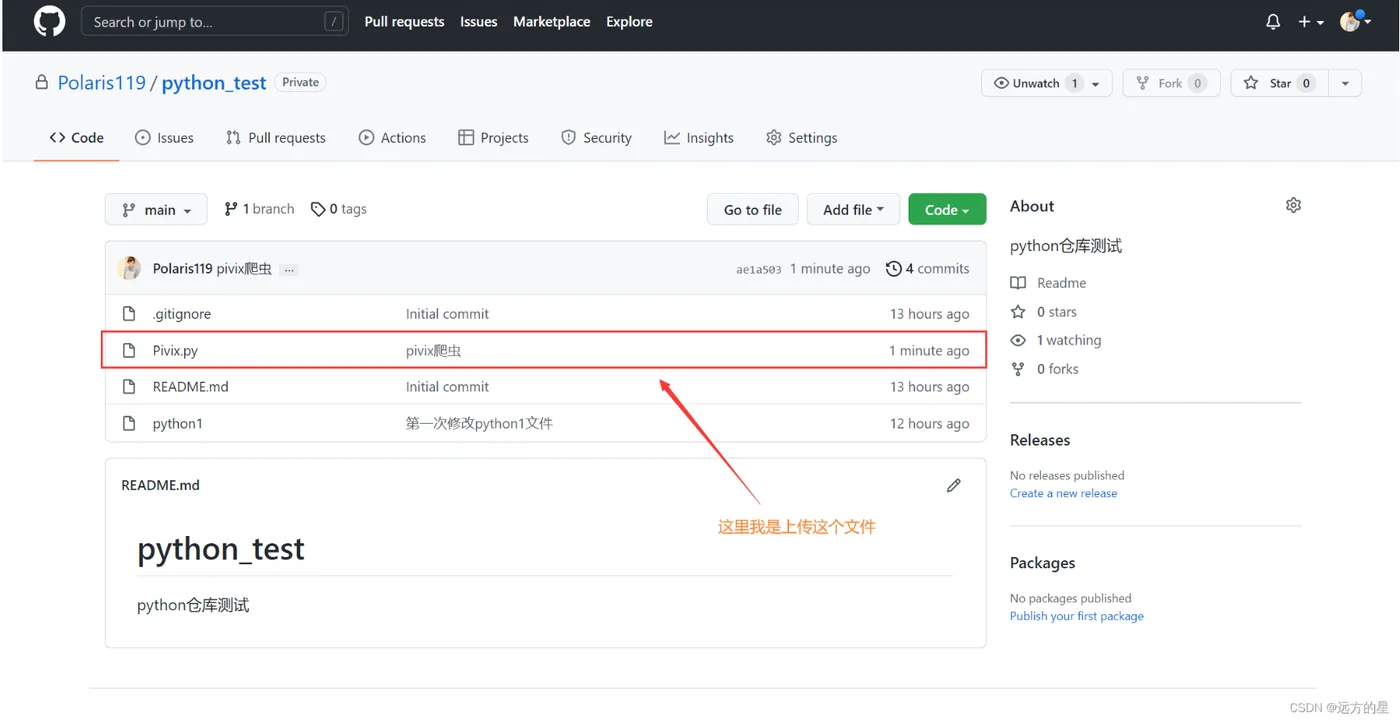Click the Go to file button
Viewport: 1400px width, 720px height.
tap(753, 209)
